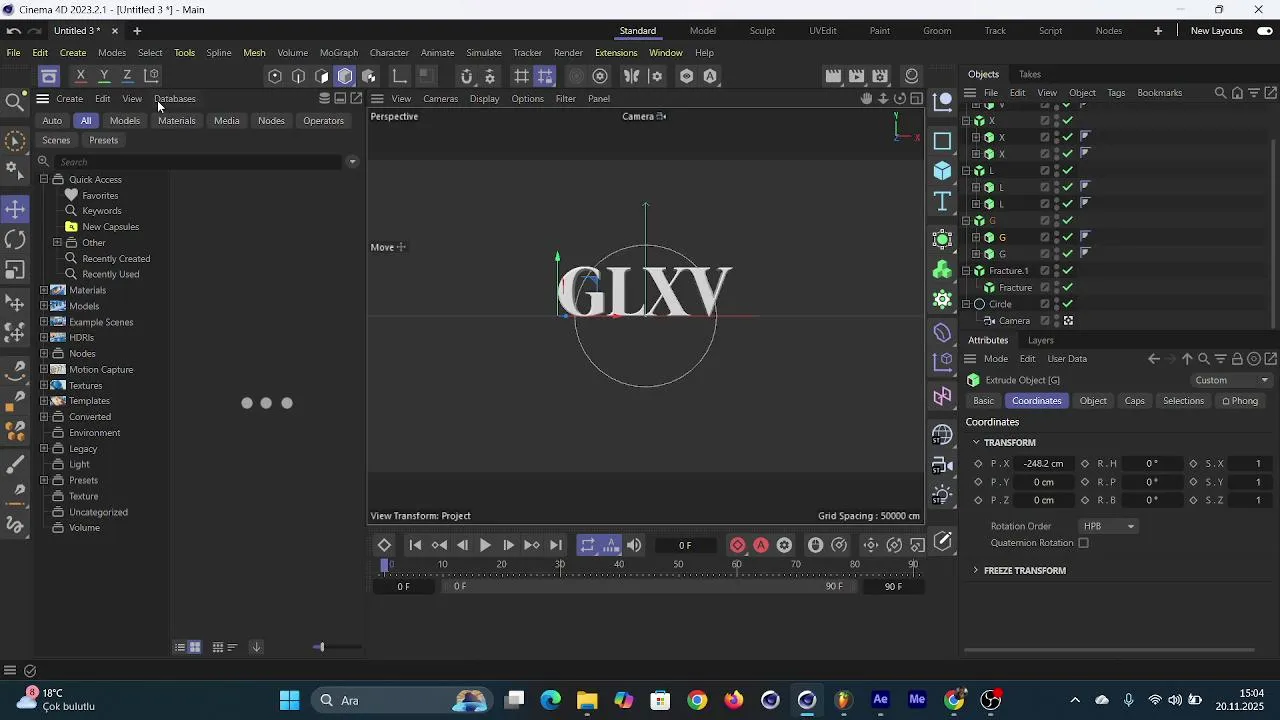Toggle the Fracture.1 object enable checkmark
The height and width of the screenshot is (720, 1280).
(x=1068, y=271)
